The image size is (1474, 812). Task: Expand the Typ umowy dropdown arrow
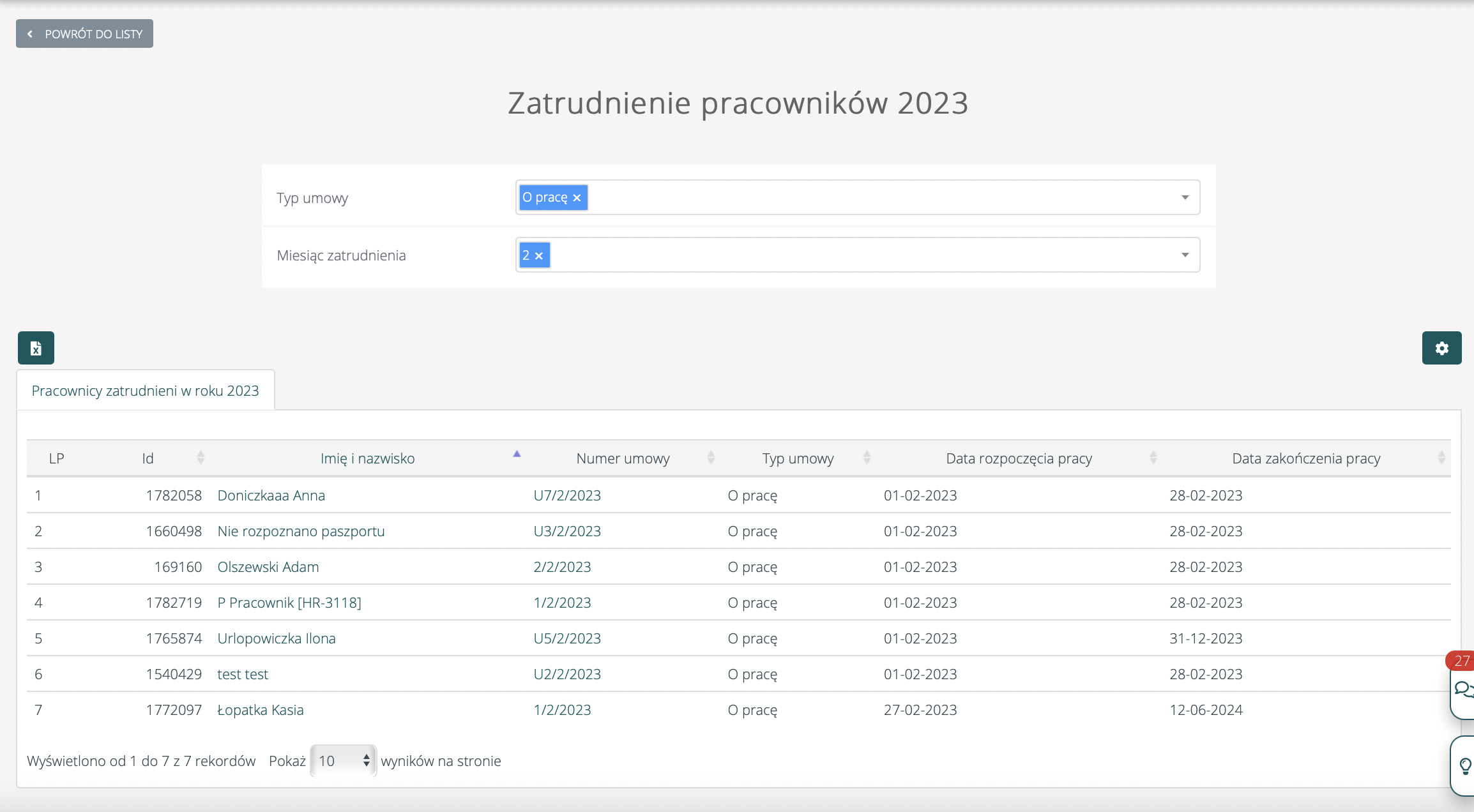[1185, 197]
